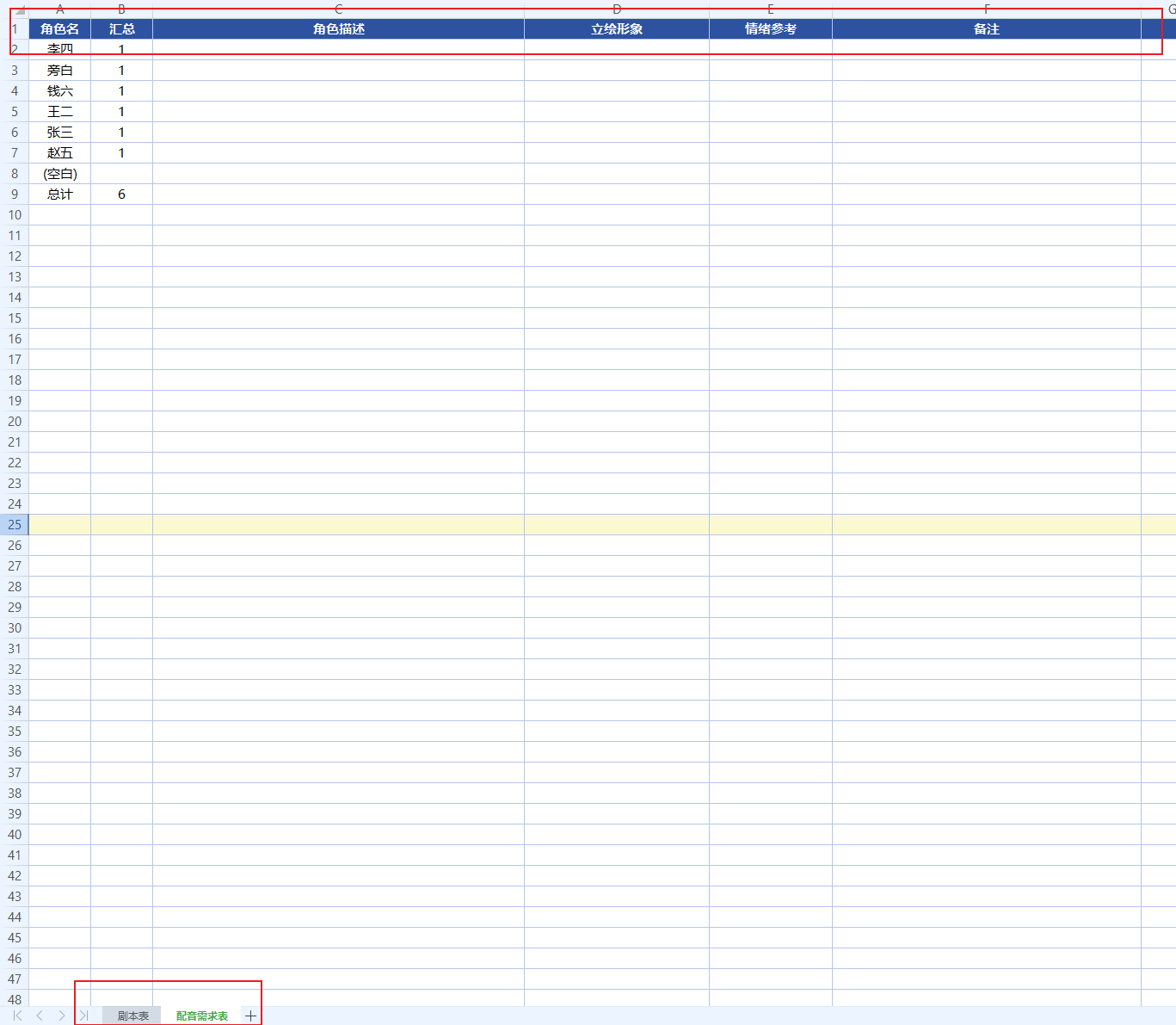The width and height of the screenshot is (1176, 1025).
Task: Select the 角色描述 header cell
Action: 338,29
